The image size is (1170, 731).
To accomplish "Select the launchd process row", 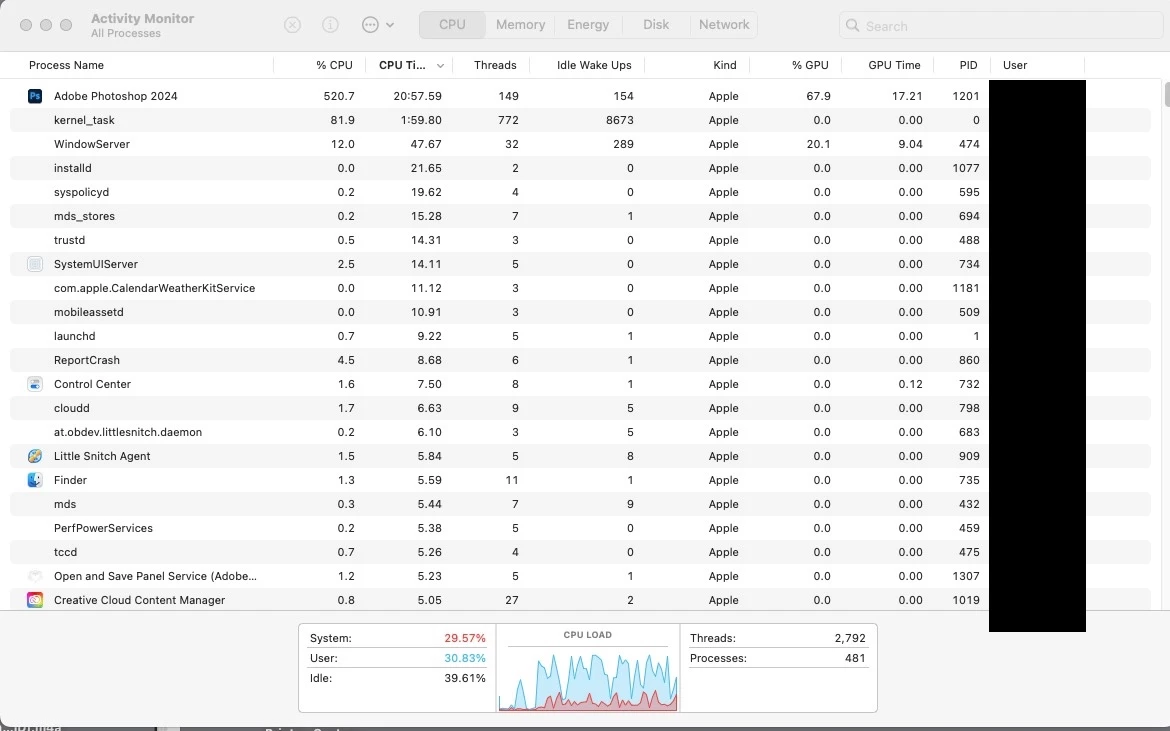I will pos(580,336).
